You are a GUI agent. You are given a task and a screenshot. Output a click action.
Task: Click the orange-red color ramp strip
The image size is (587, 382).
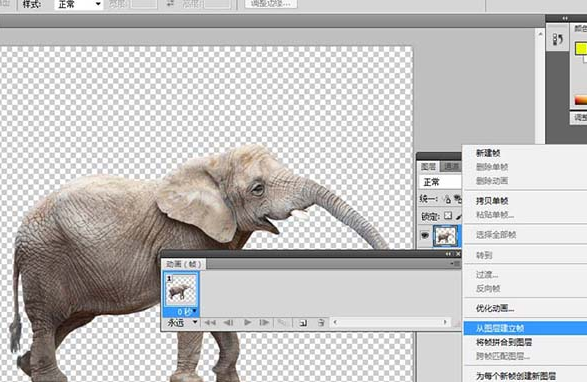coord(581,100)
